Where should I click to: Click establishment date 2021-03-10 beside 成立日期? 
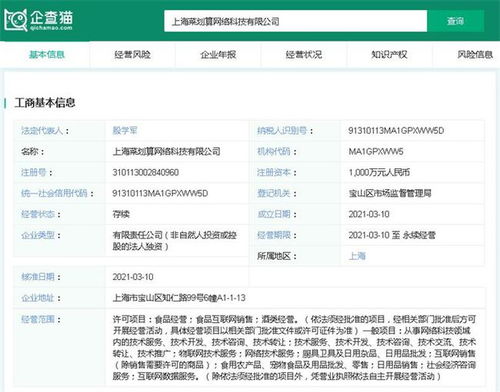369,214
